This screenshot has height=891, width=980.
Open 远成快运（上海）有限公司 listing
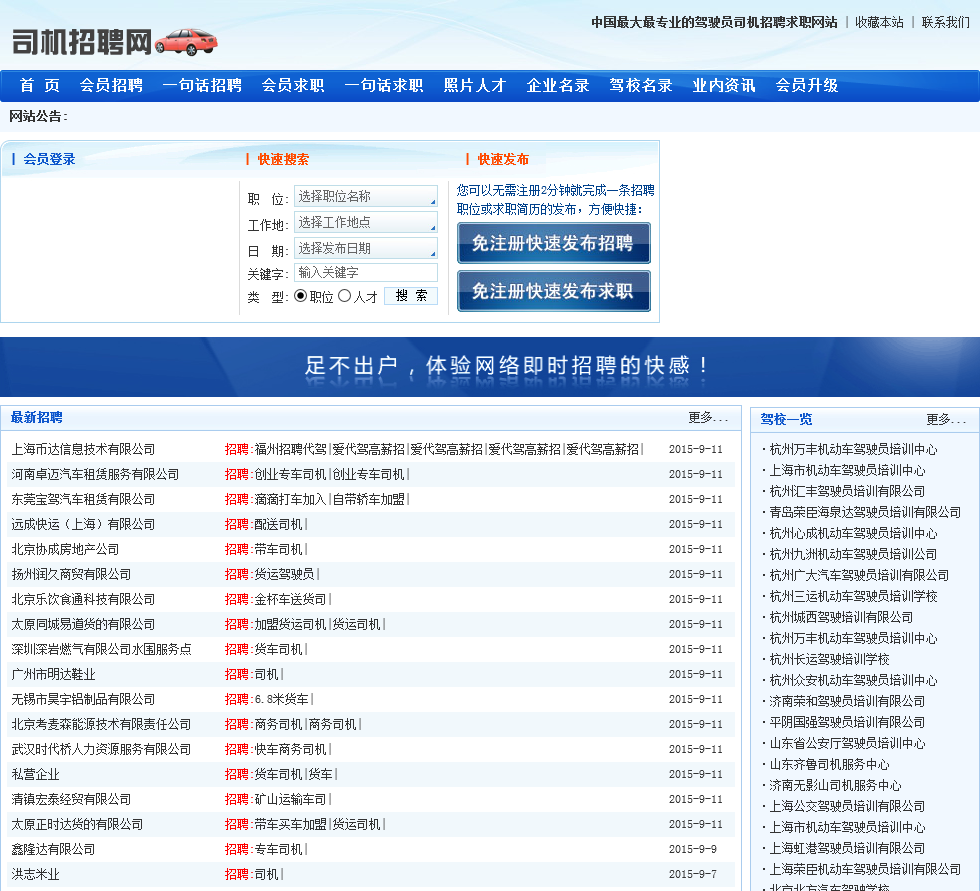pyautogui.click(x=83, y=524)
